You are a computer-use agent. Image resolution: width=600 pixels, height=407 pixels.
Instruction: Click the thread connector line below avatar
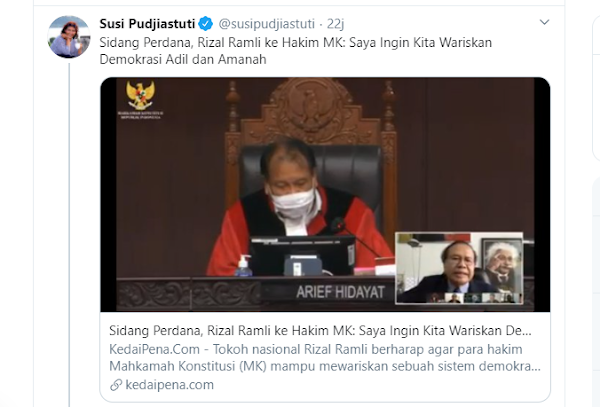[x=69, y=234]
